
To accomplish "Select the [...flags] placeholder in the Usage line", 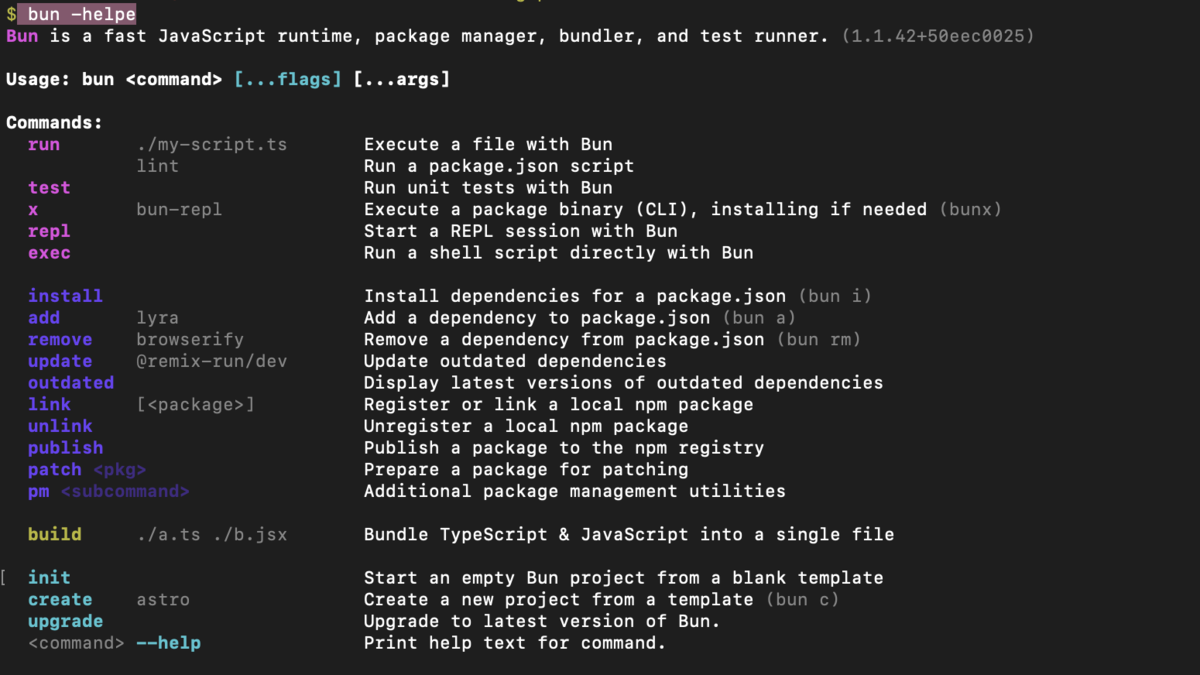I will point(288,79).
